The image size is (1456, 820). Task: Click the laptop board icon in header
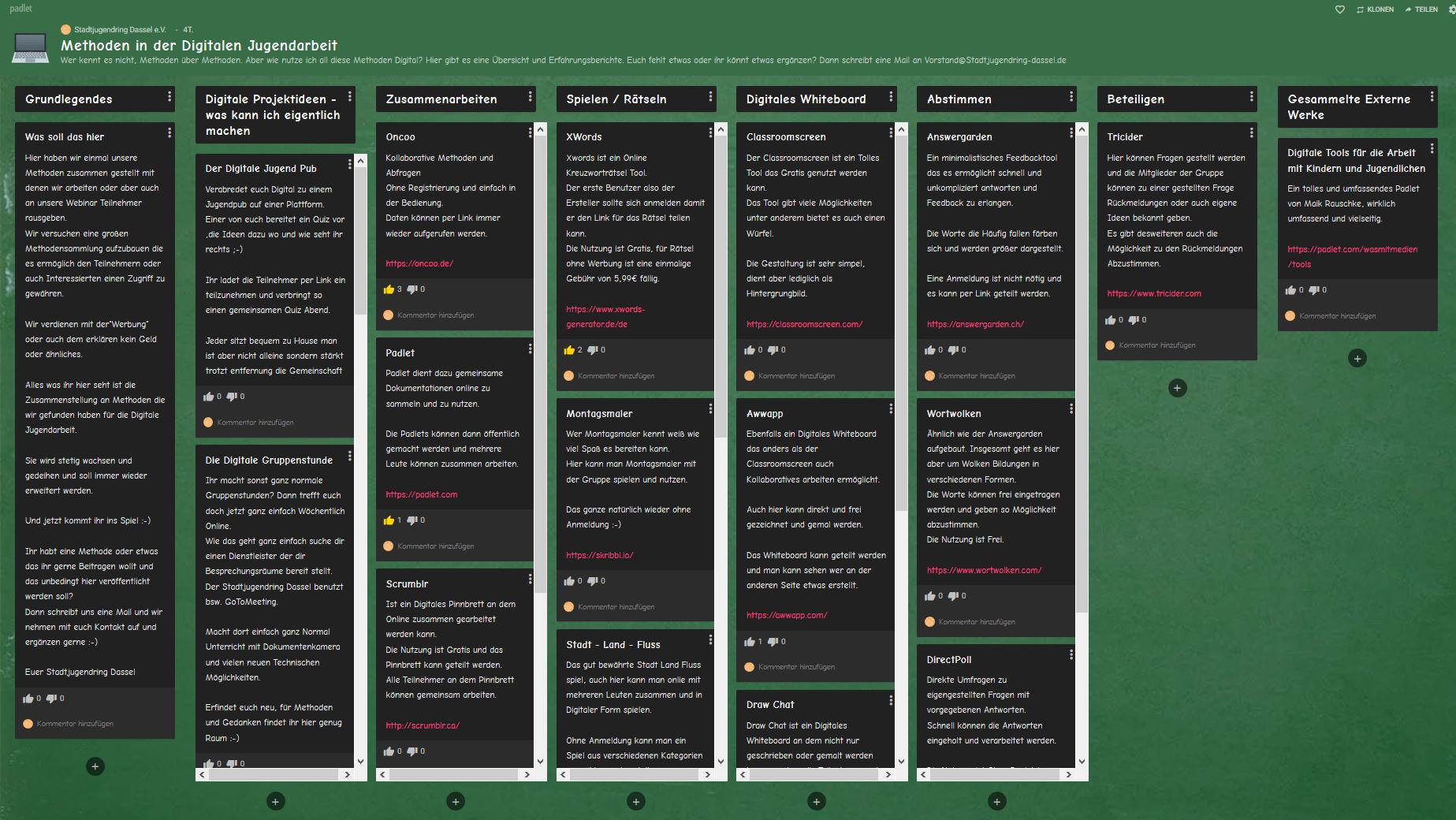click(31, 48)
